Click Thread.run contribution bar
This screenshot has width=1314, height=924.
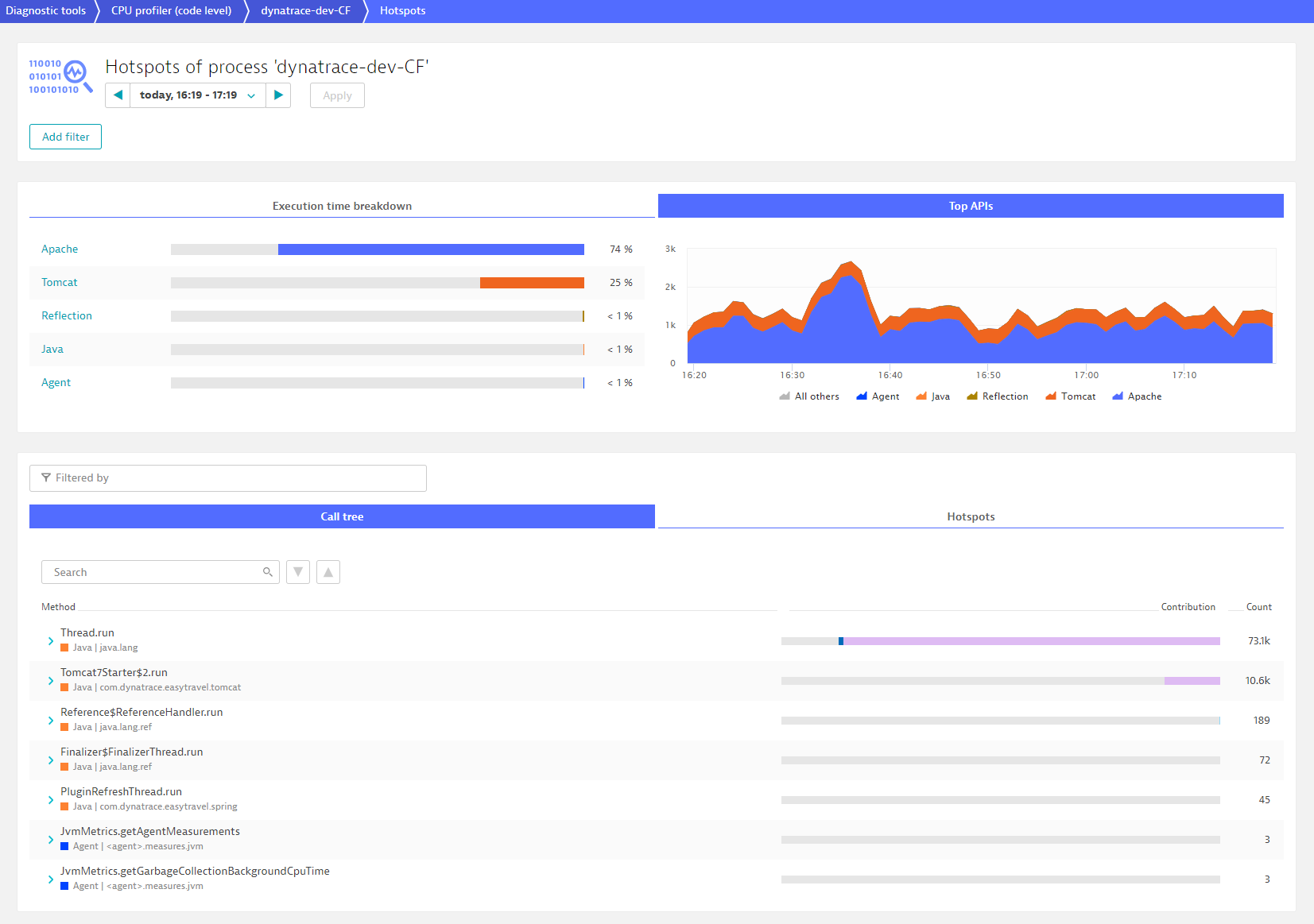(x=1001, y=641)
